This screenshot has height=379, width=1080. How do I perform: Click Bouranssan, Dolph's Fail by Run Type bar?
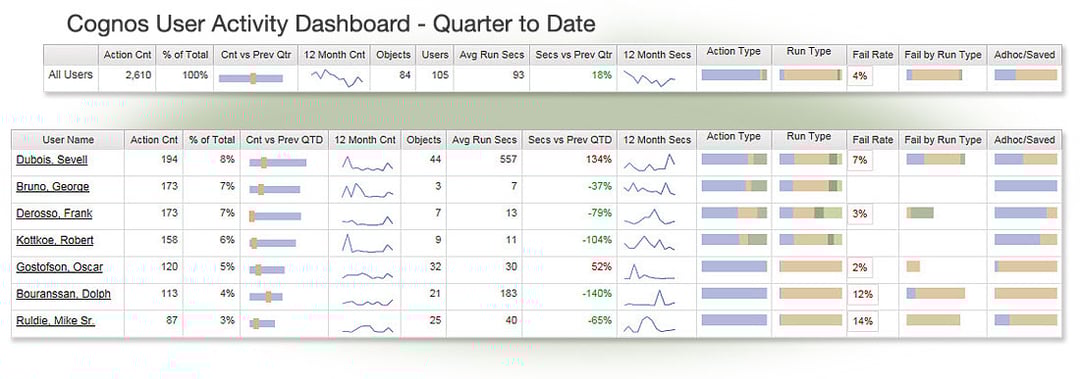935,293
